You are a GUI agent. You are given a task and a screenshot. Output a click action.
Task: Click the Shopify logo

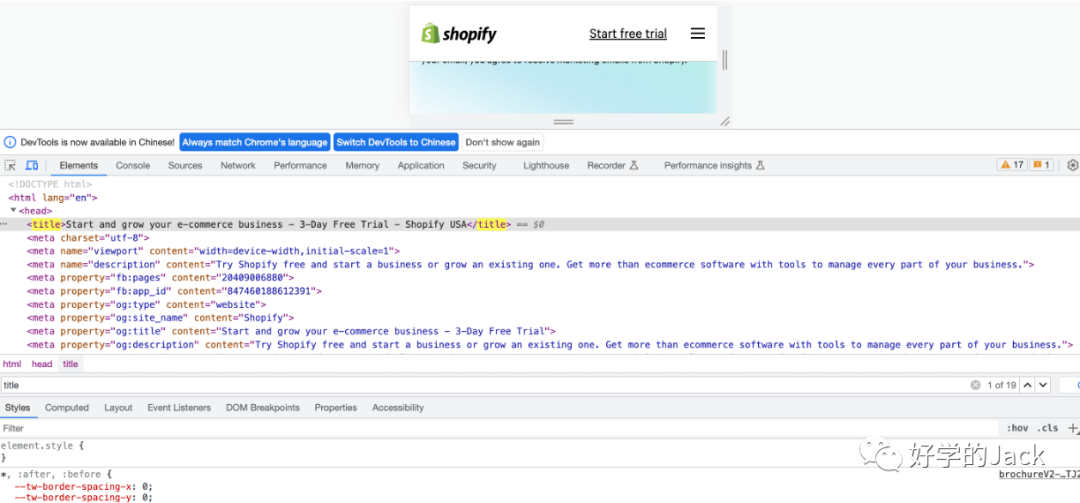click(459, 34)
